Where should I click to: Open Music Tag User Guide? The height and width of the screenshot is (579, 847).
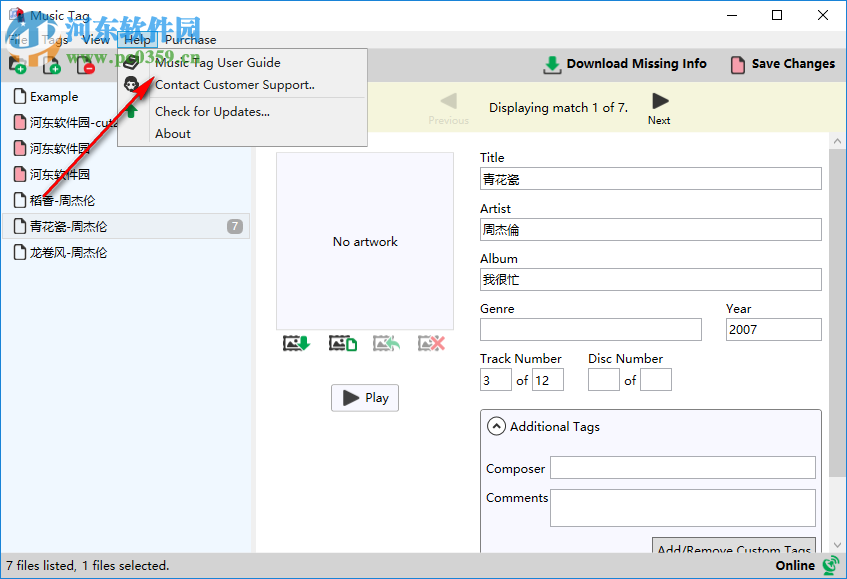pos(218,63)
